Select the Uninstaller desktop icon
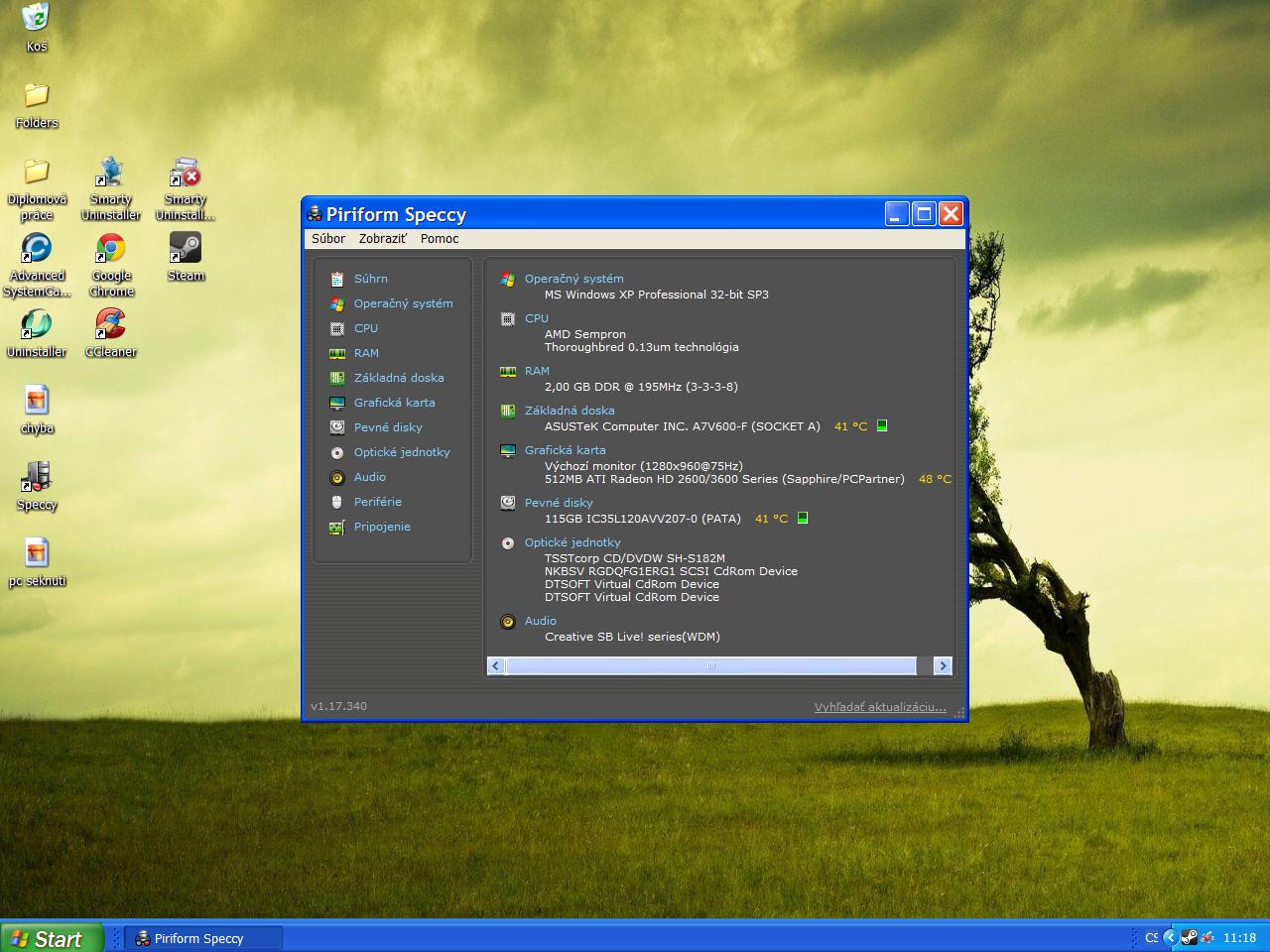The height and width of the screenshot is (952, 1270). point(37,324)
